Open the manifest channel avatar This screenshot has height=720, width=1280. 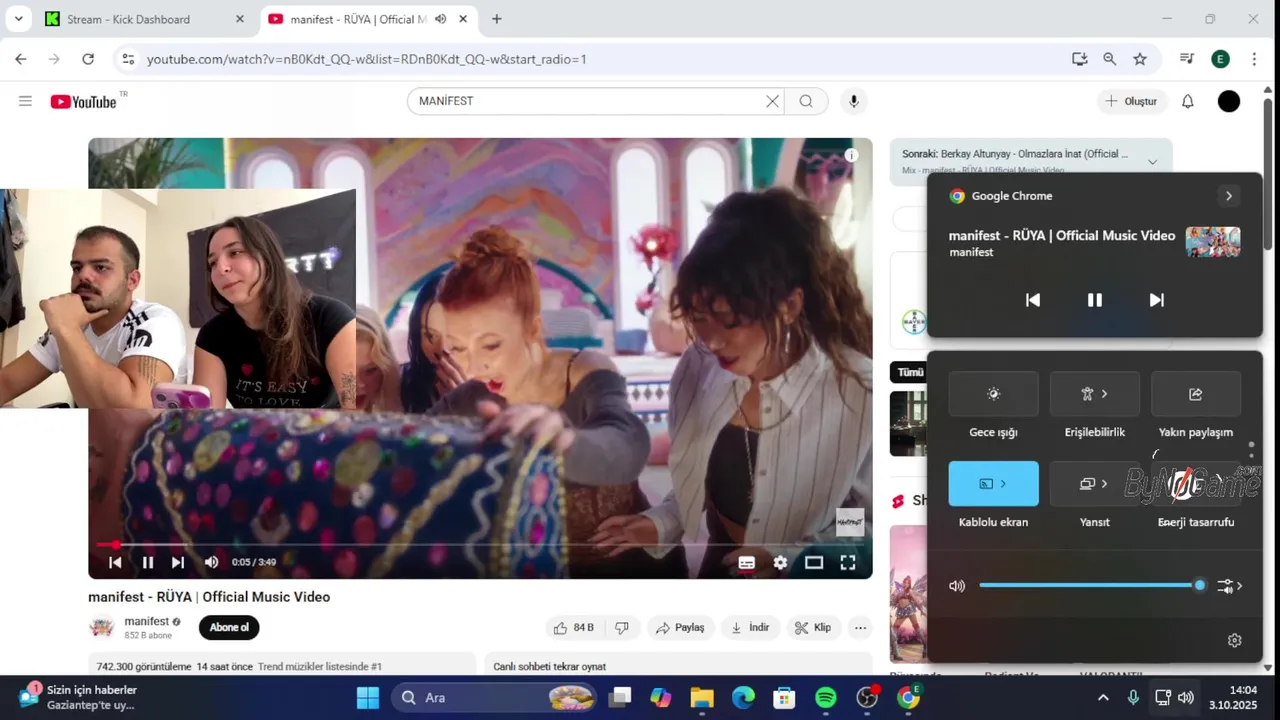tap(102, 628)
